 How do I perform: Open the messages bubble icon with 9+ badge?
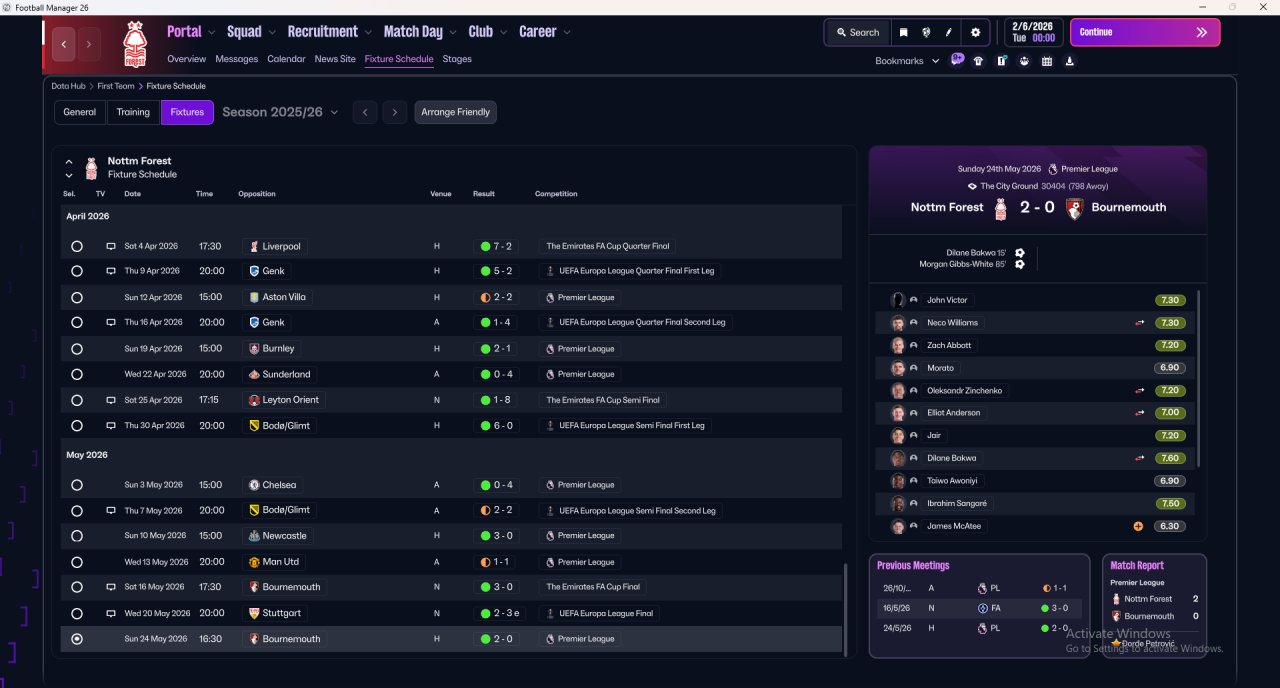(x=957, y=60)
